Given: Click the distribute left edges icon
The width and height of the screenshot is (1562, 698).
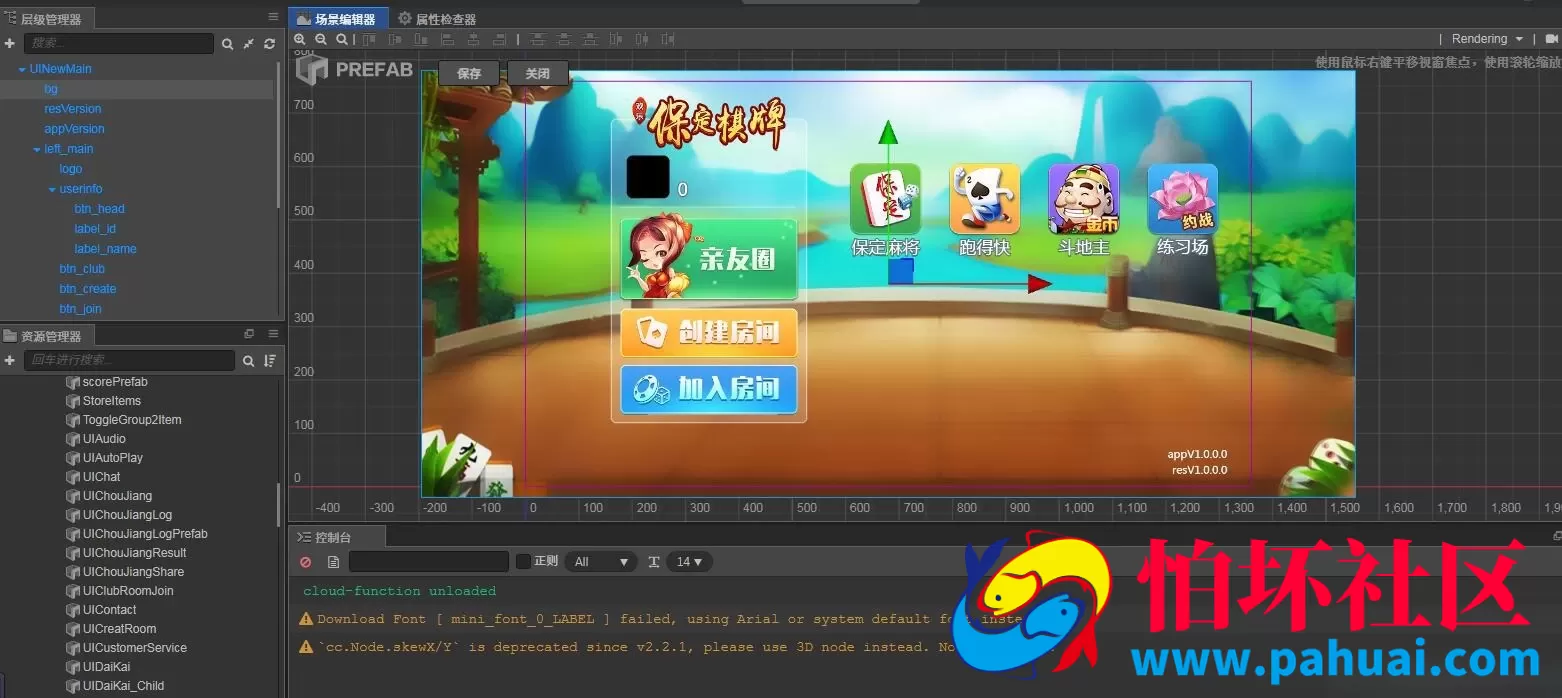Looking at the screenshot, I should (x=615, y=39).
